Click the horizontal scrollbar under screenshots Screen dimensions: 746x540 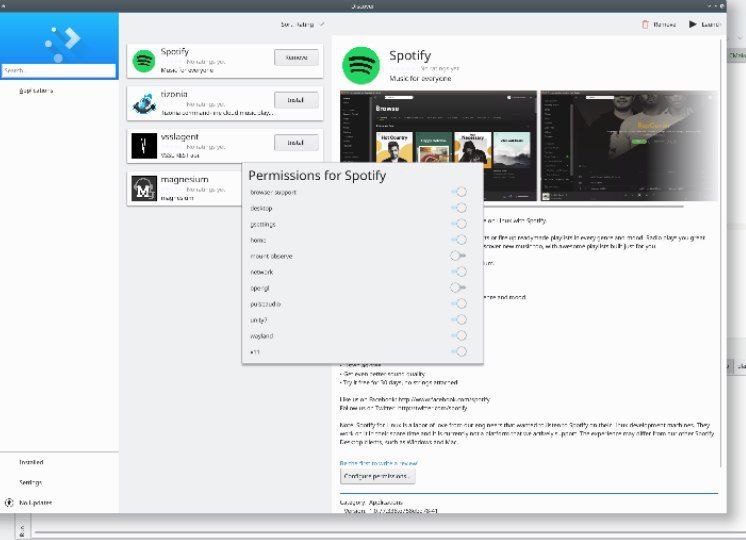pos(511,207)
